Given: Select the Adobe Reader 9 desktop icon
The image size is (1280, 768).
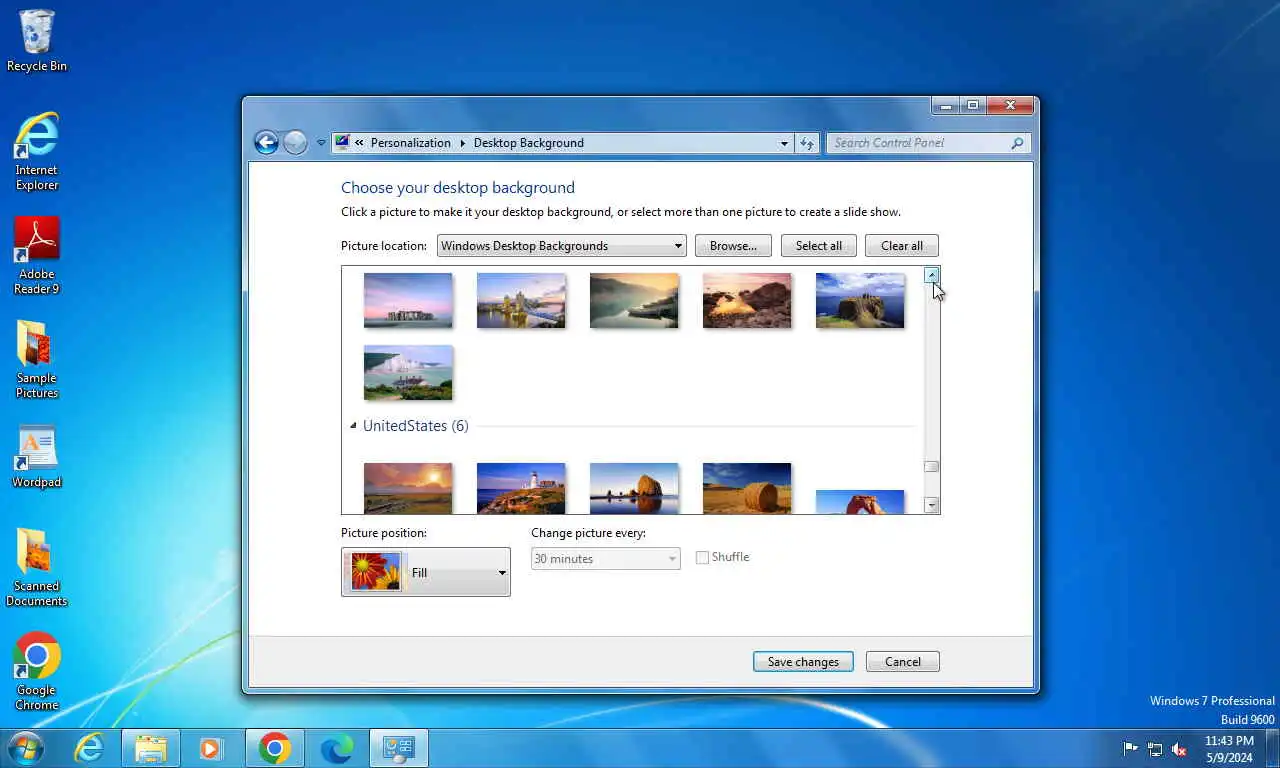Looking at the screenshot, I should pos(37,256).
